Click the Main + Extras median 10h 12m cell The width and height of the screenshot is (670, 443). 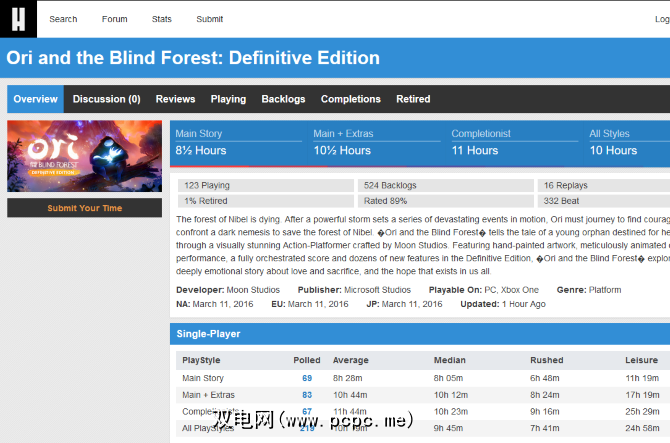[451, 395]
